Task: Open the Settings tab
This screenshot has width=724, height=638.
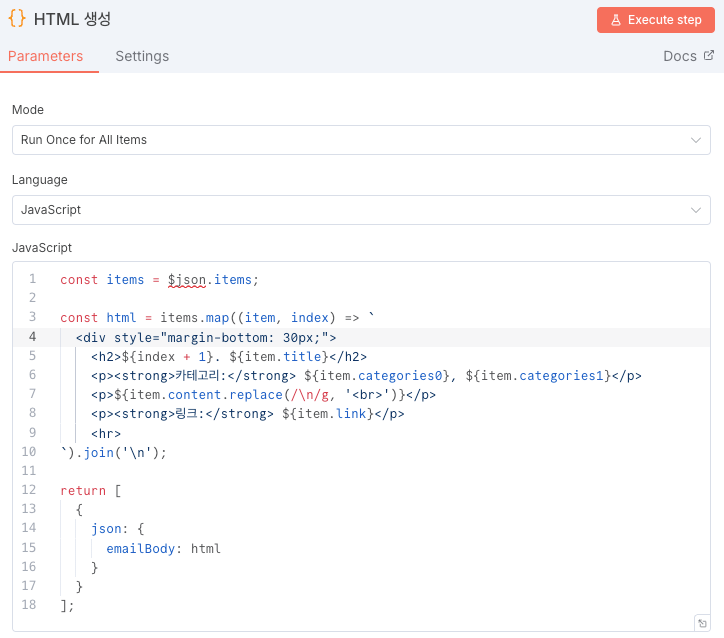Action: tap(142, 56)
